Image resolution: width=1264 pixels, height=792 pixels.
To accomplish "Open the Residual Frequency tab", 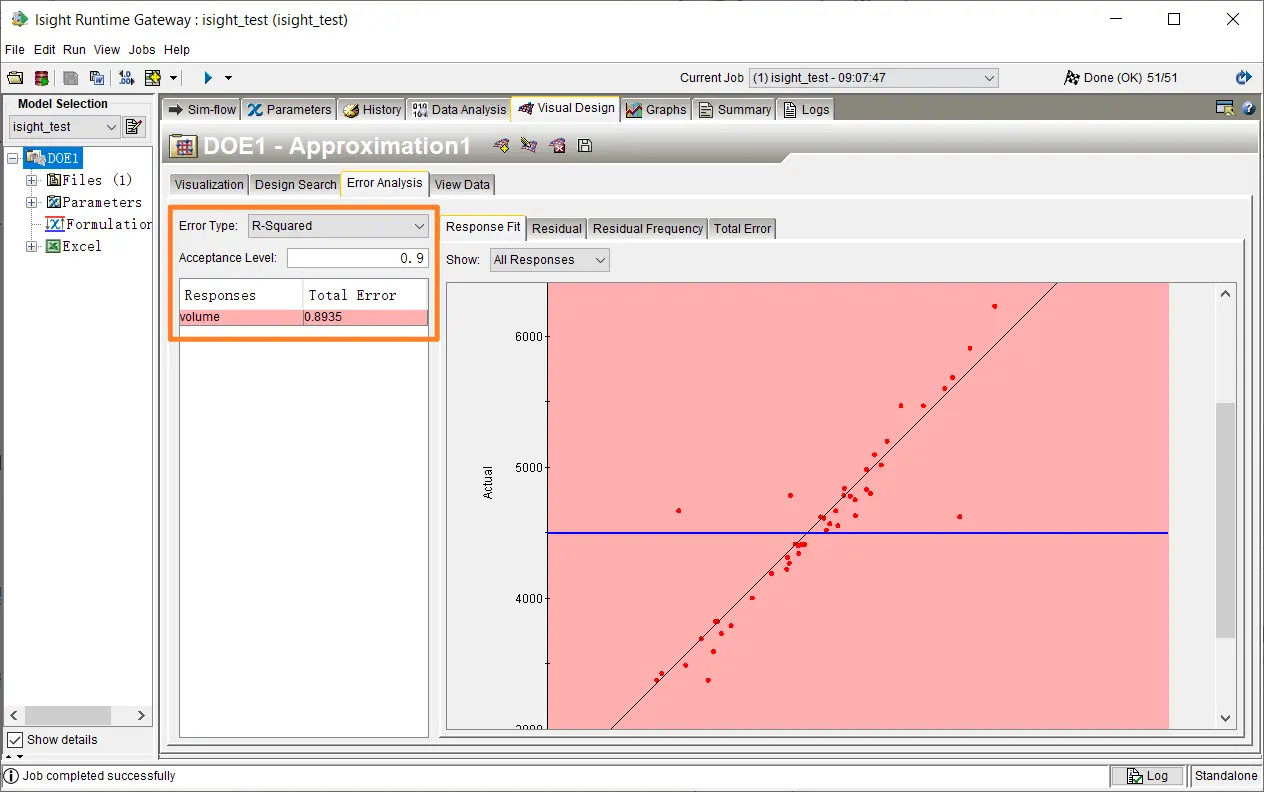I will pos(647,229).
